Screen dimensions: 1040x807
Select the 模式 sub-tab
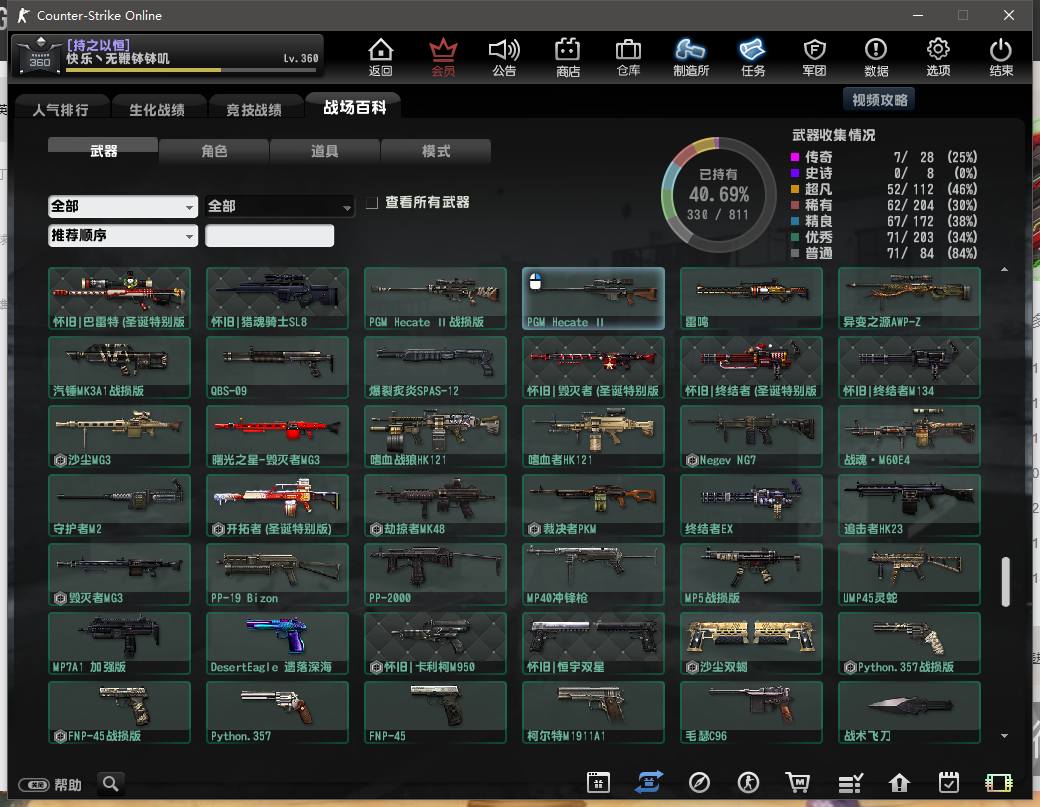(436, 151)
